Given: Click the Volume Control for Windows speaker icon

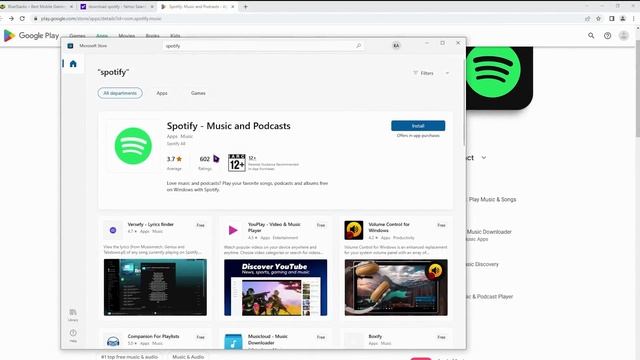Looking at the screenshot, I should (353, 230).
